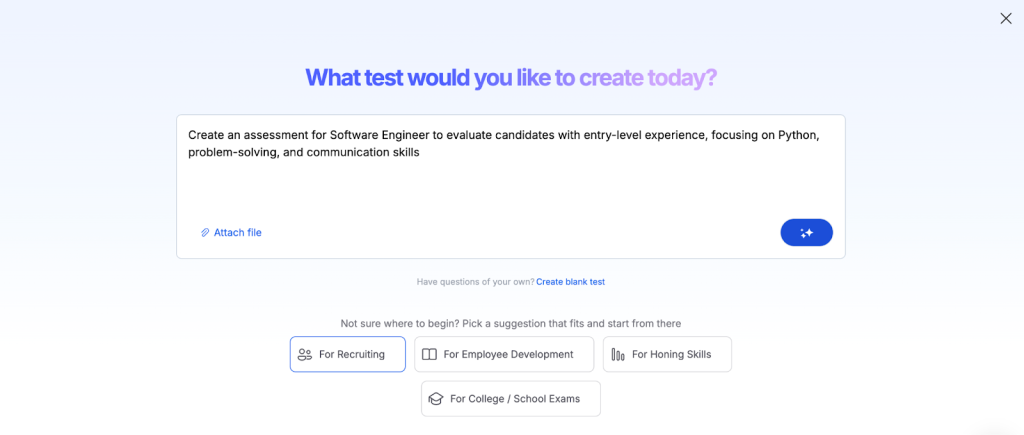This screenshot has width=1024, height=435.
Task: Open the Attach file link
Action: coord(237,232)
